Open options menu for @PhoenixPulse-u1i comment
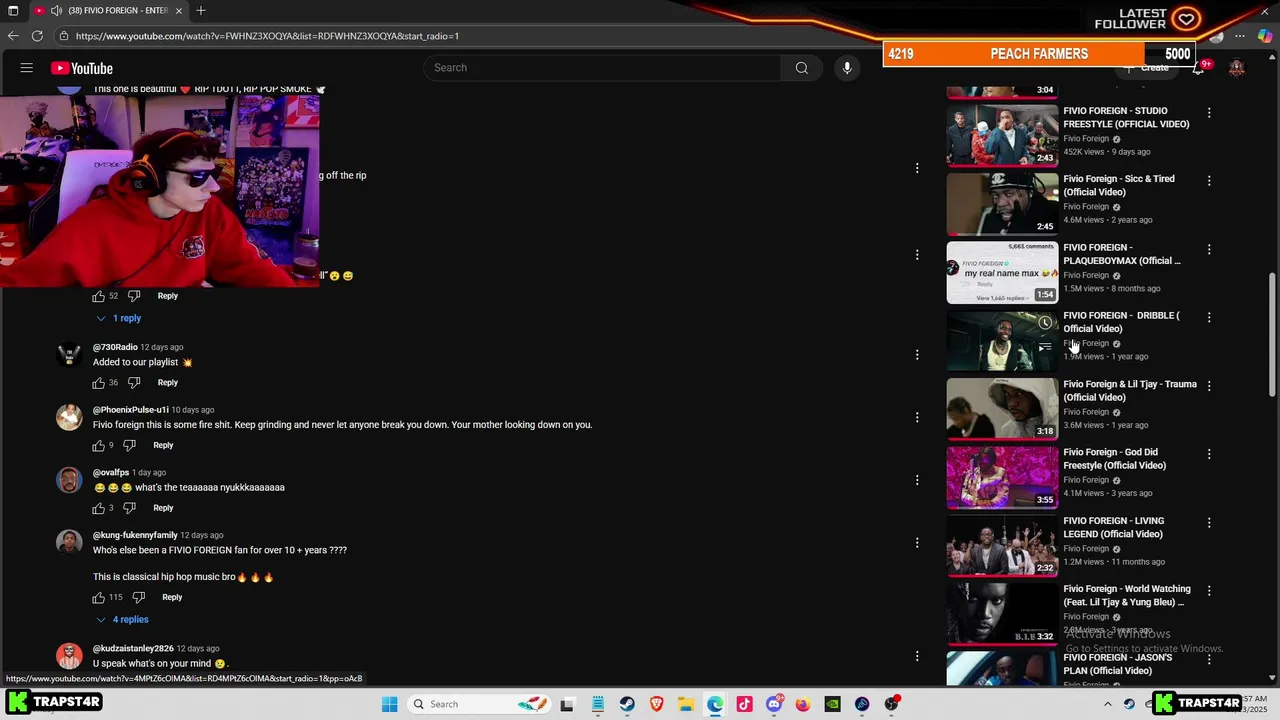Screen dimensions: 1280x720 [x=917, y=417]
